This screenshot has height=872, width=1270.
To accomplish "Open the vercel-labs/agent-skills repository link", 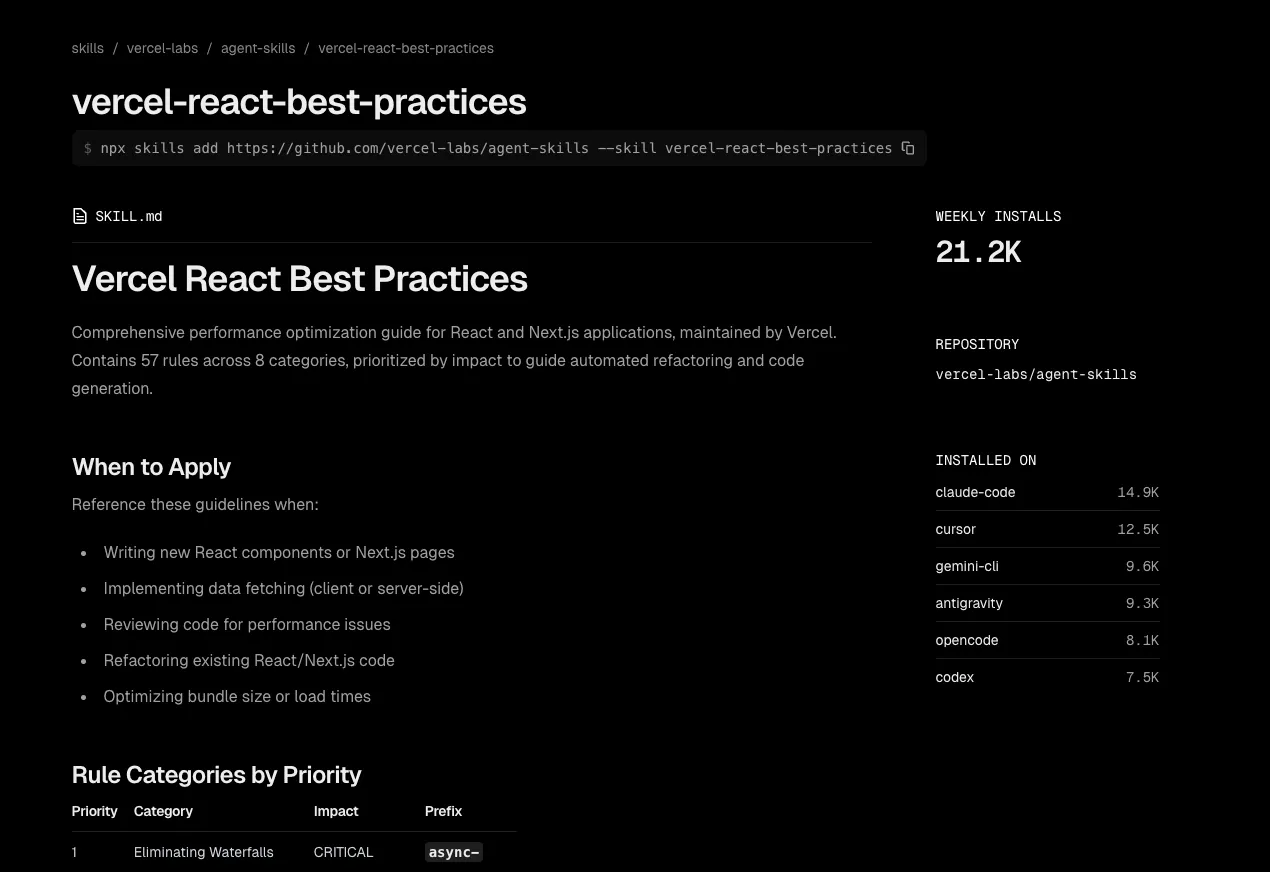I will pos(1036,374).
